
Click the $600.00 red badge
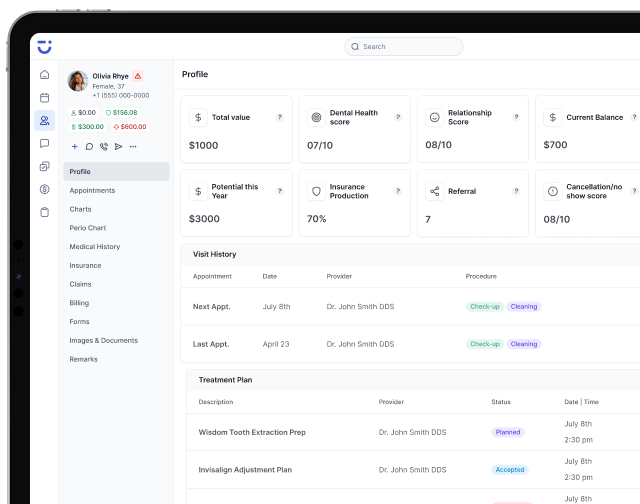pyautogui.click(x=130, y=127)
